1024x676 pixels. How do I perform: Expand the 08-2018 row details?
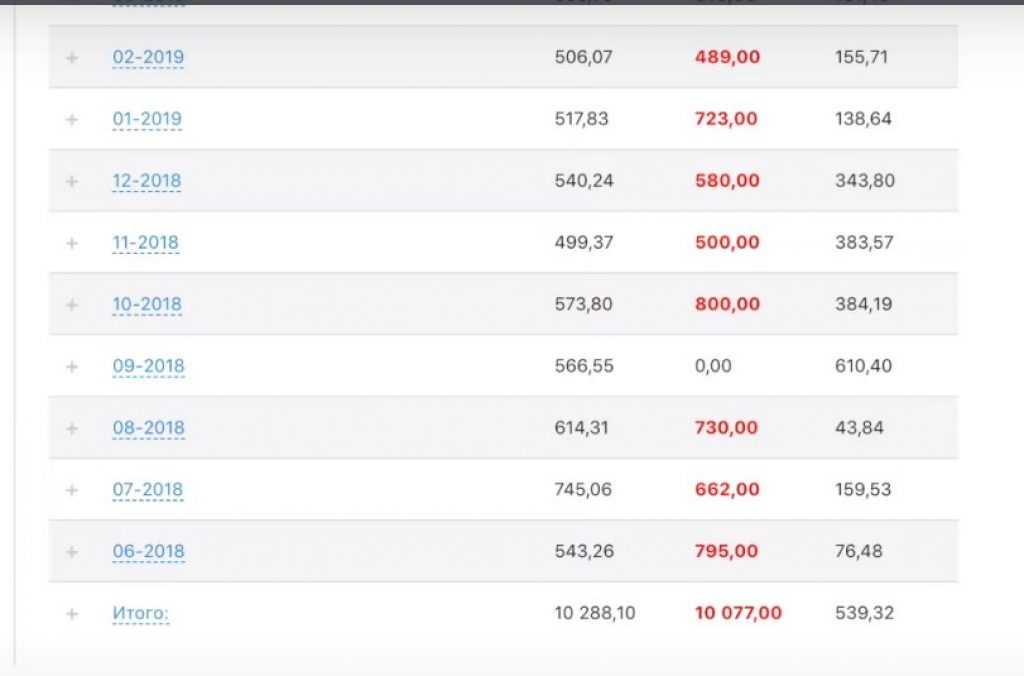coord(71,429)
